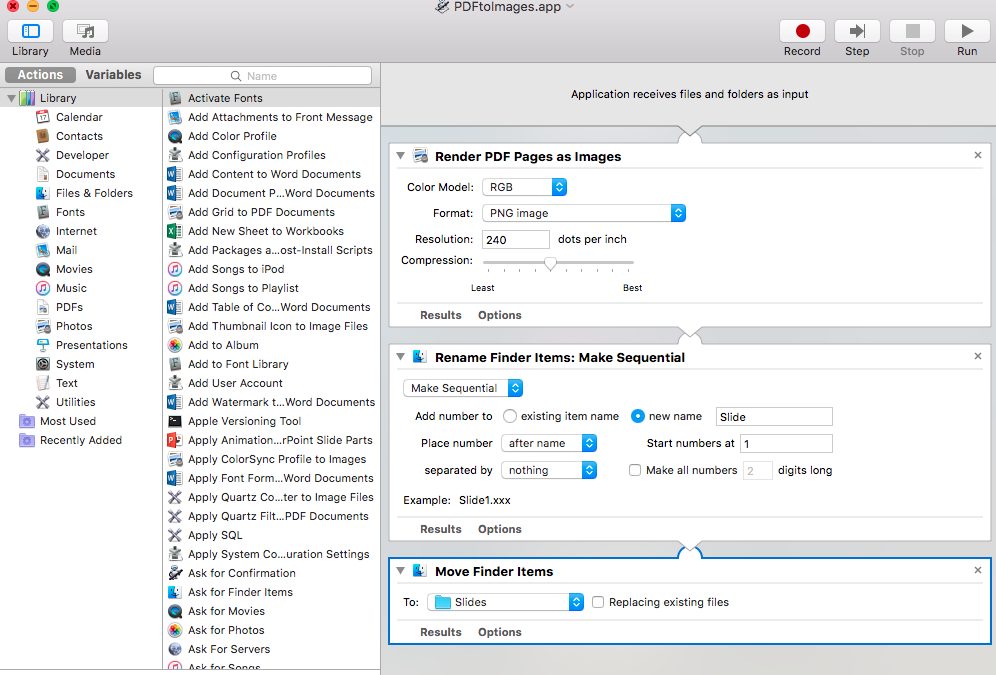Open the Format PNG image dropdown
Screen dimensions: 996x675
(x=584, y=213)
